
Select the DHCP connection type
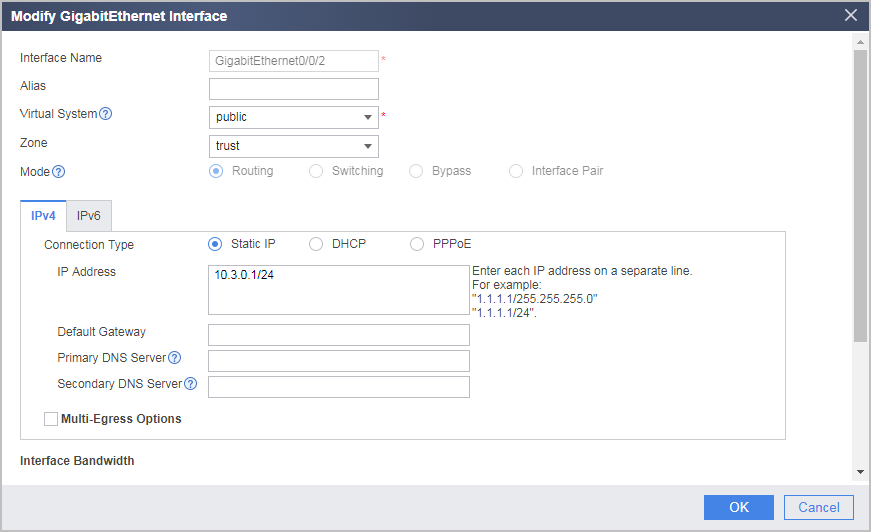(316, 244)
